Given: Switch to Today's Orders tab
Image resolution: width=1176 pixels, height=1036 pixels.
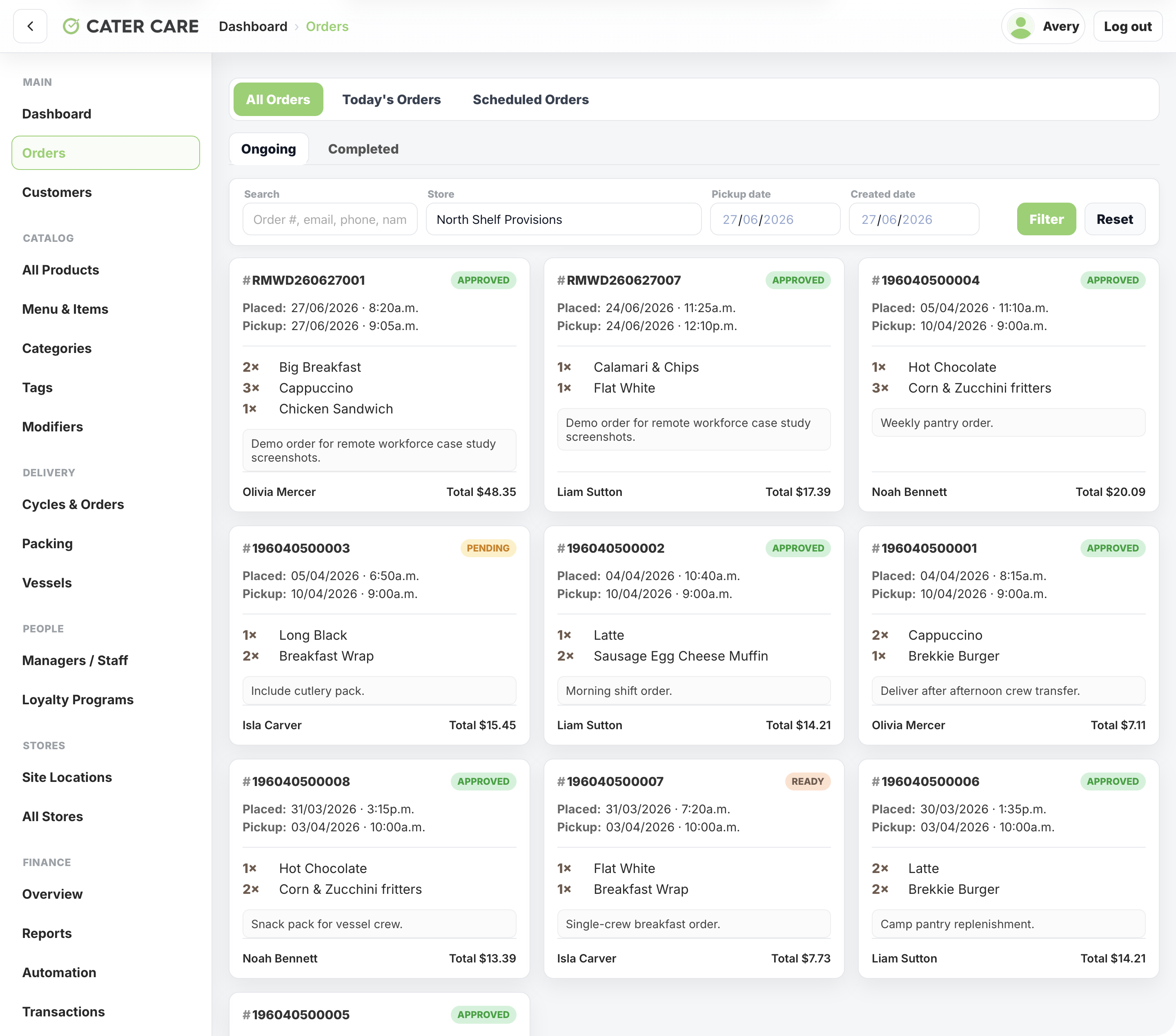Looking at the screenshot, I should (392, 100).
